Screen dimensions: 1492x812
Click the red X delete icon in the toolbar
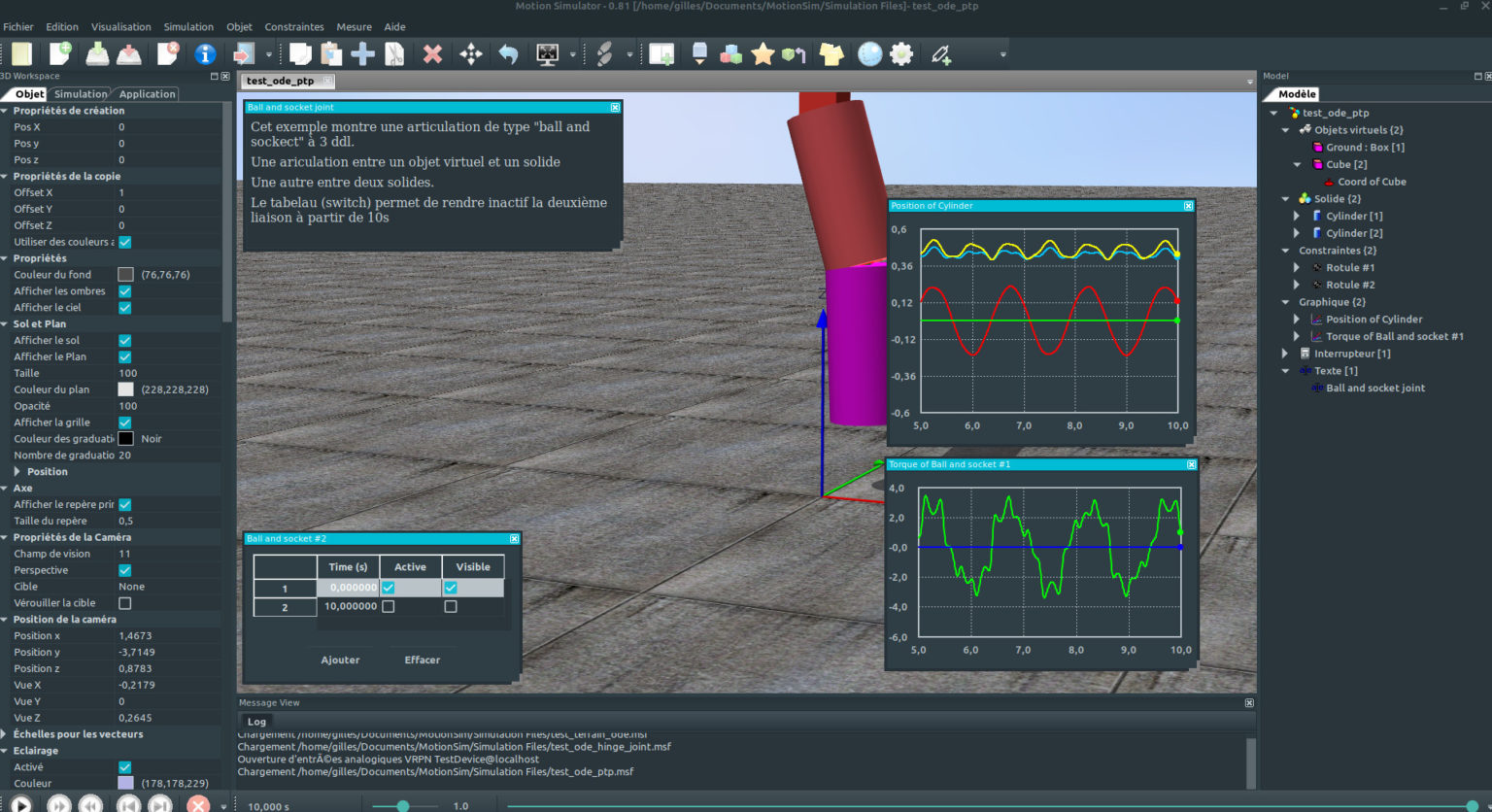pyautogui.click(x=431, y=54)
